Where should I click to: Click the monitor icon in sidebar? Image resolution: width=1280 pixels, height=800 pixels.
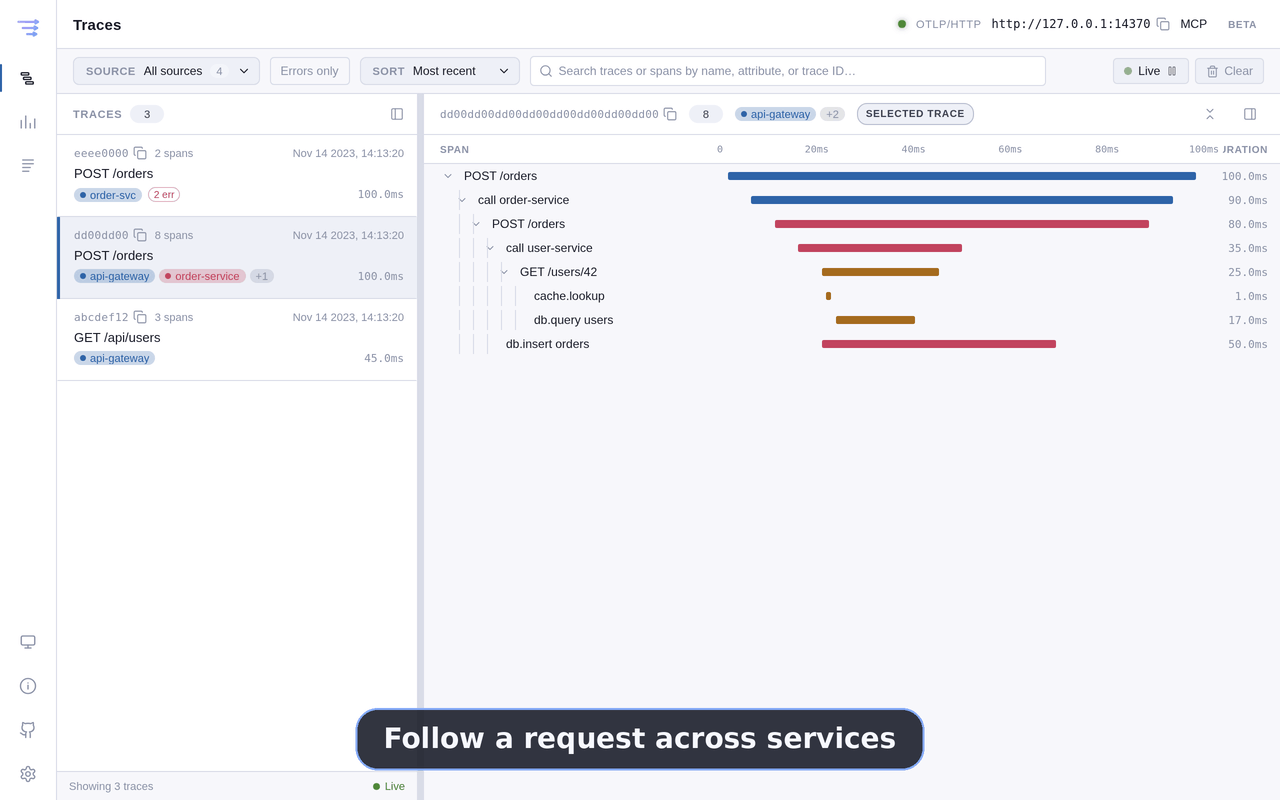28,642
